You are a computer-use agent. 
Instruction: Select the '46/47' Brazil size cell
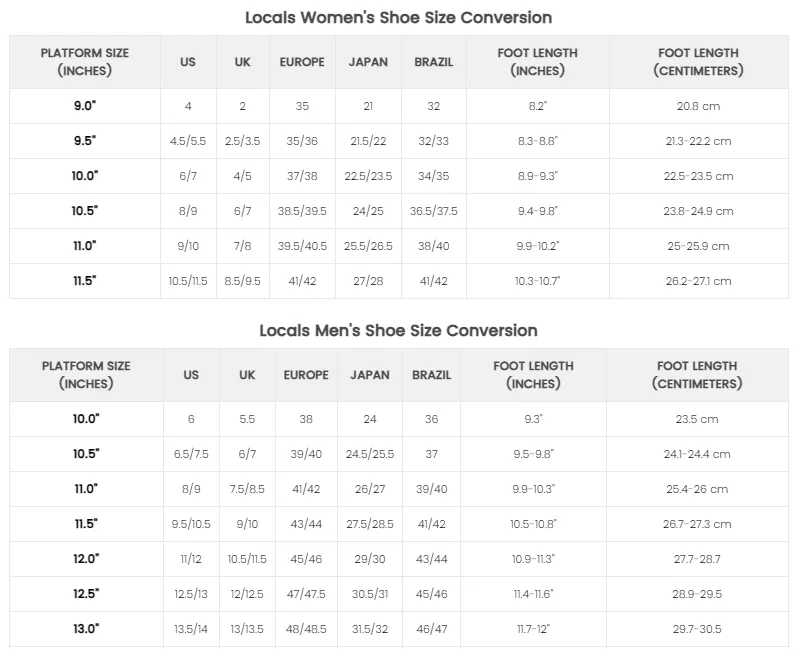click(x=432, y=629)
